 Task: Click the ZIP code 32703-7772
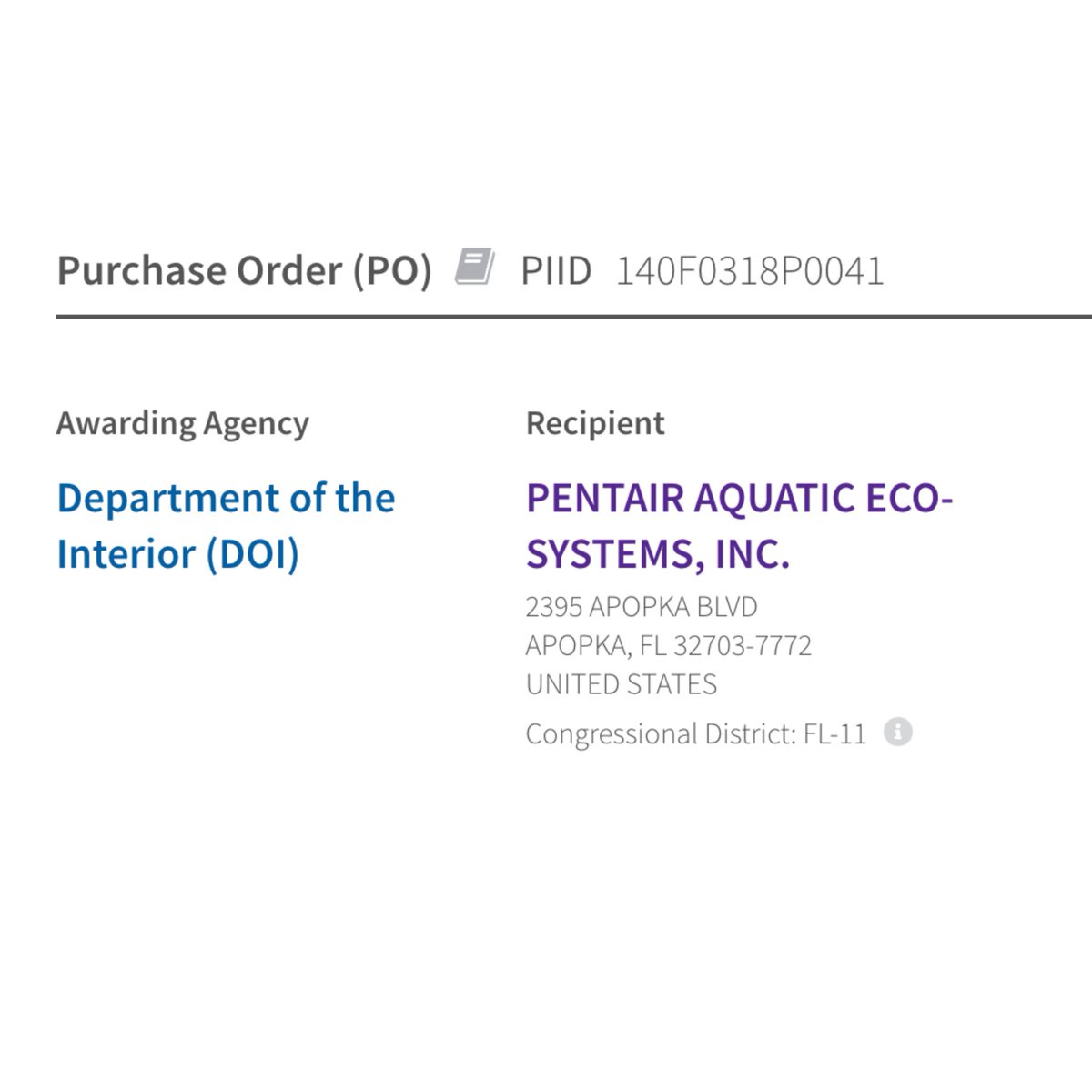coord(743,646)
